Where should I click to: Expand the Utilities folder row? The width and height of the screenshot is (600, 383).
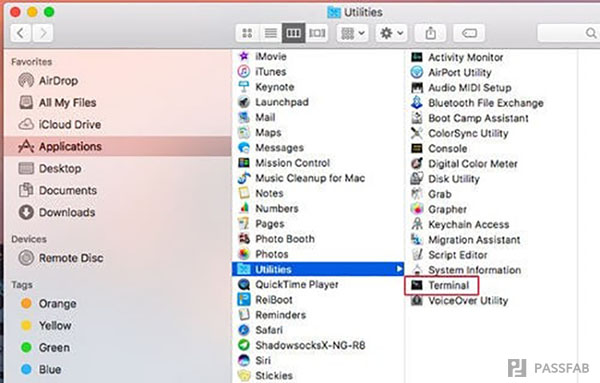click(x=318, y=269)
